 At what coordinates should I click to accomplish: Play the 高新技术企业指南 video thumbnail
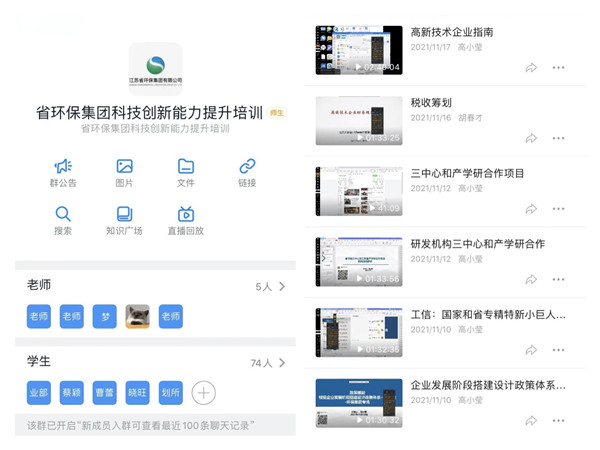click(359, 50)
